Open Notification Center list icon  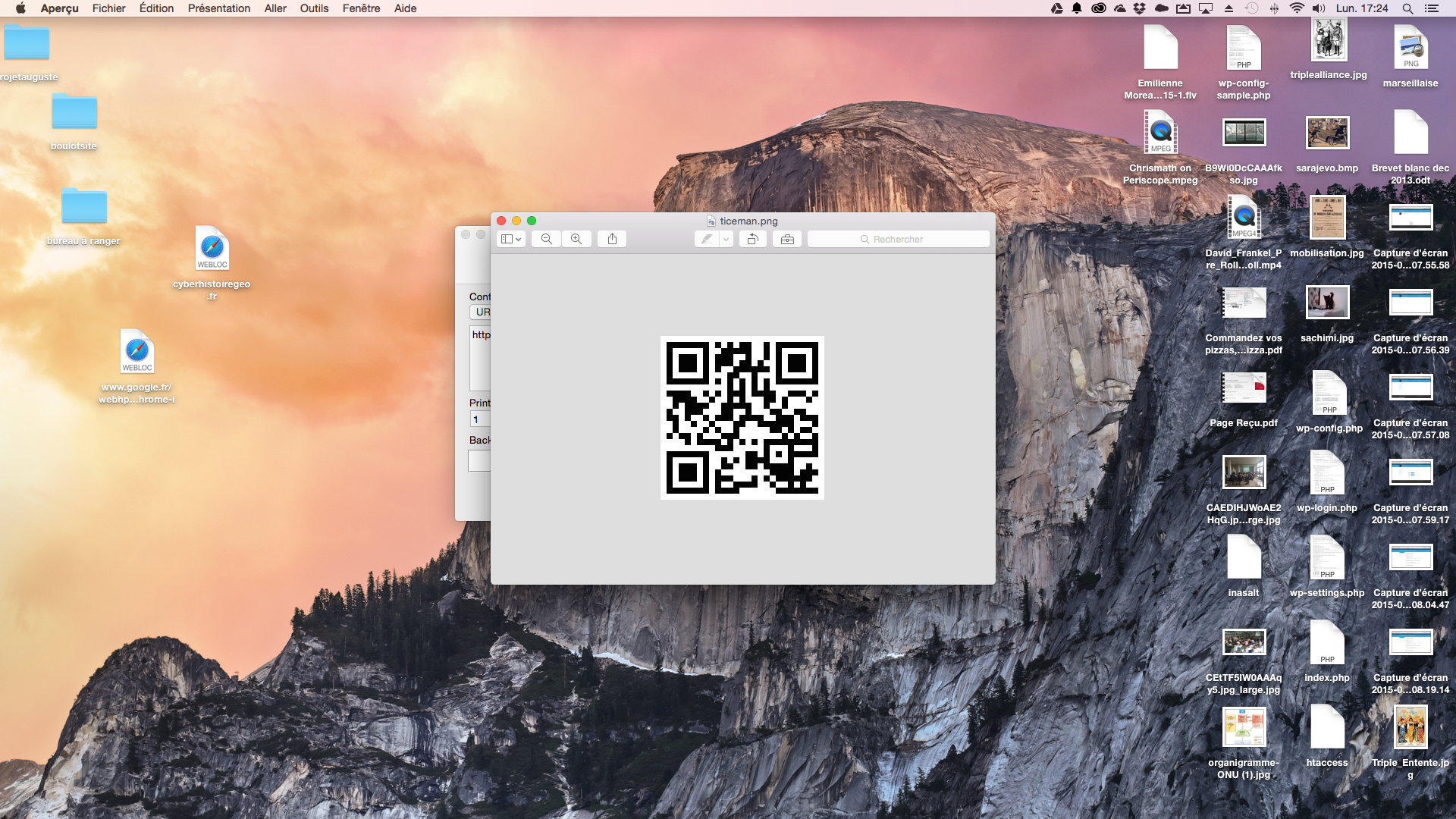pyautogui.click(x=1431, y=8)
